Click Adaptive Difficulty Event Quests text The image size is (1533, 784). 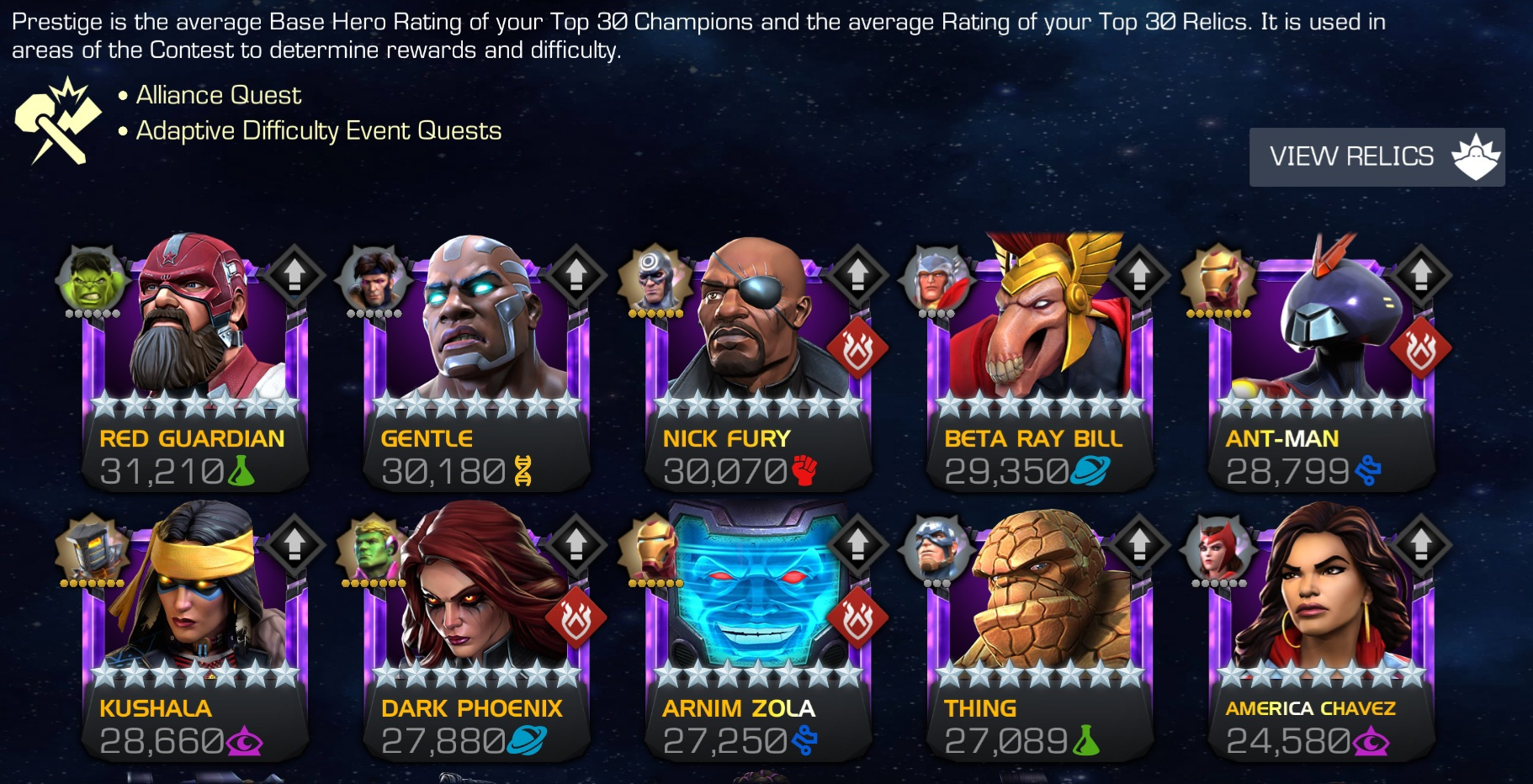(318, 130)
